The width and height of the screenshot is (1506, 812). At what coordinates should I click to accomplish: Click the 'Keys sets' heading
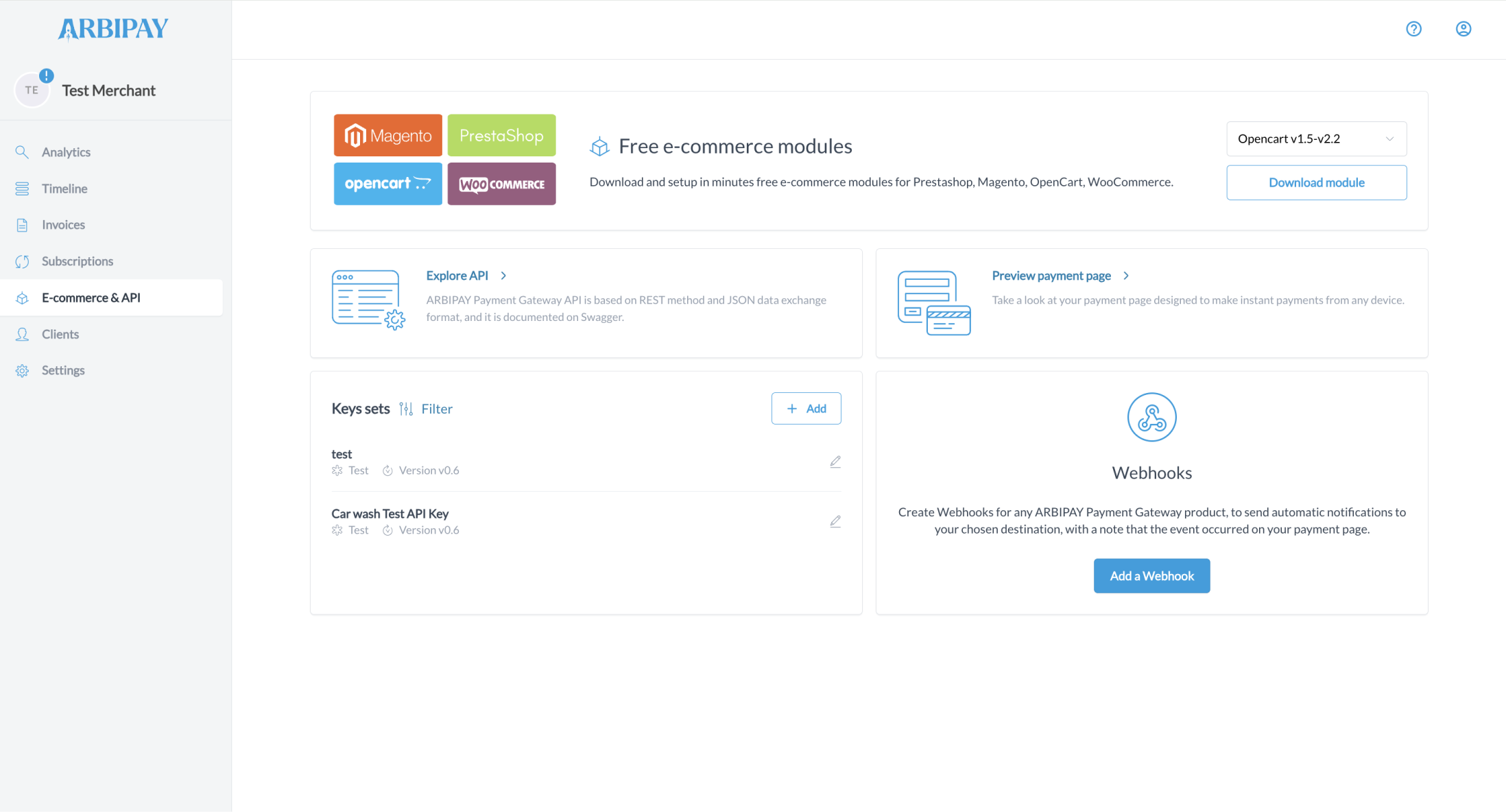361,409
